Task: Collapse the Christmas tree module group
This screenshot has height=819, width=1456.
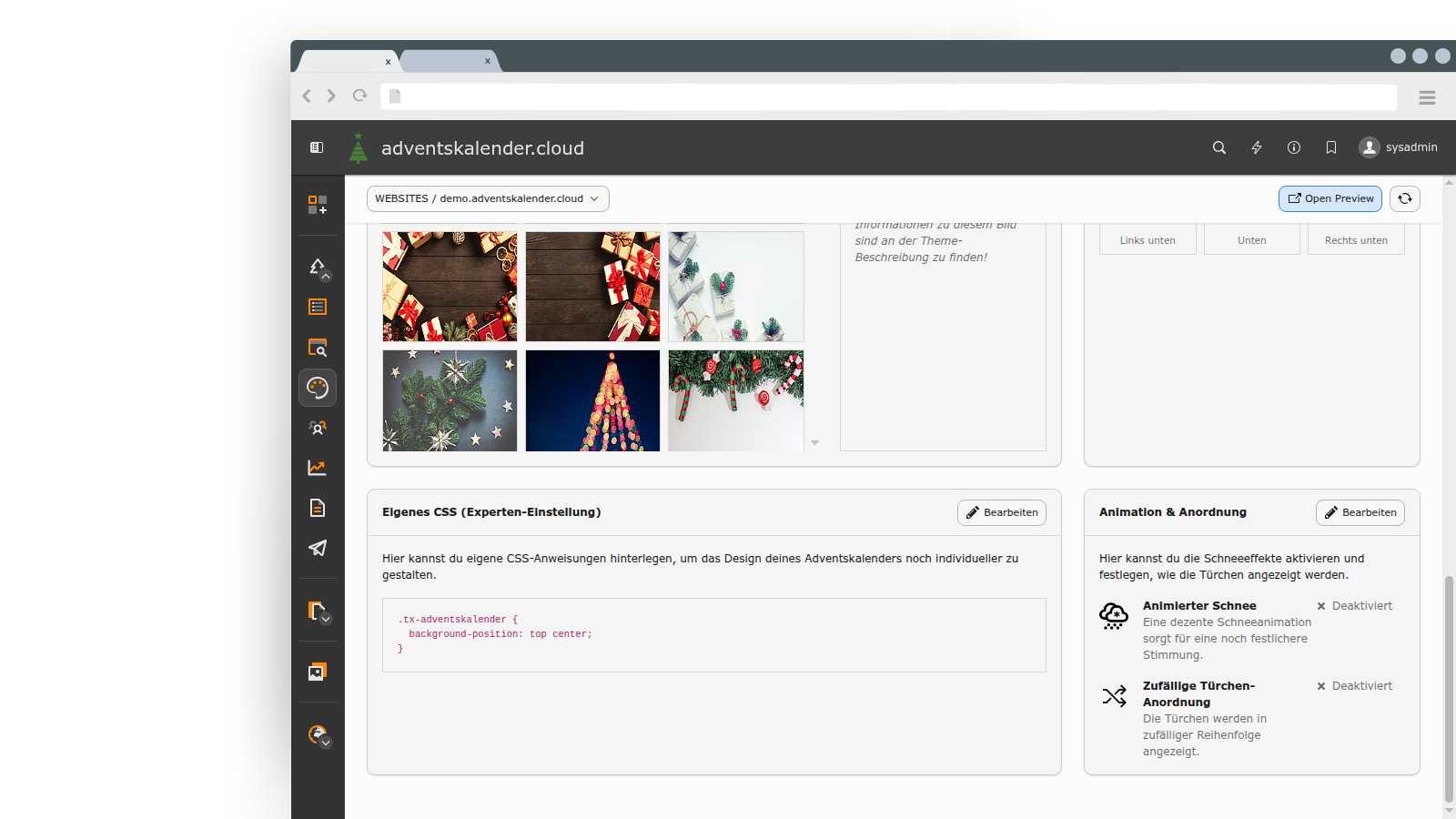Action: pos(318,267)
